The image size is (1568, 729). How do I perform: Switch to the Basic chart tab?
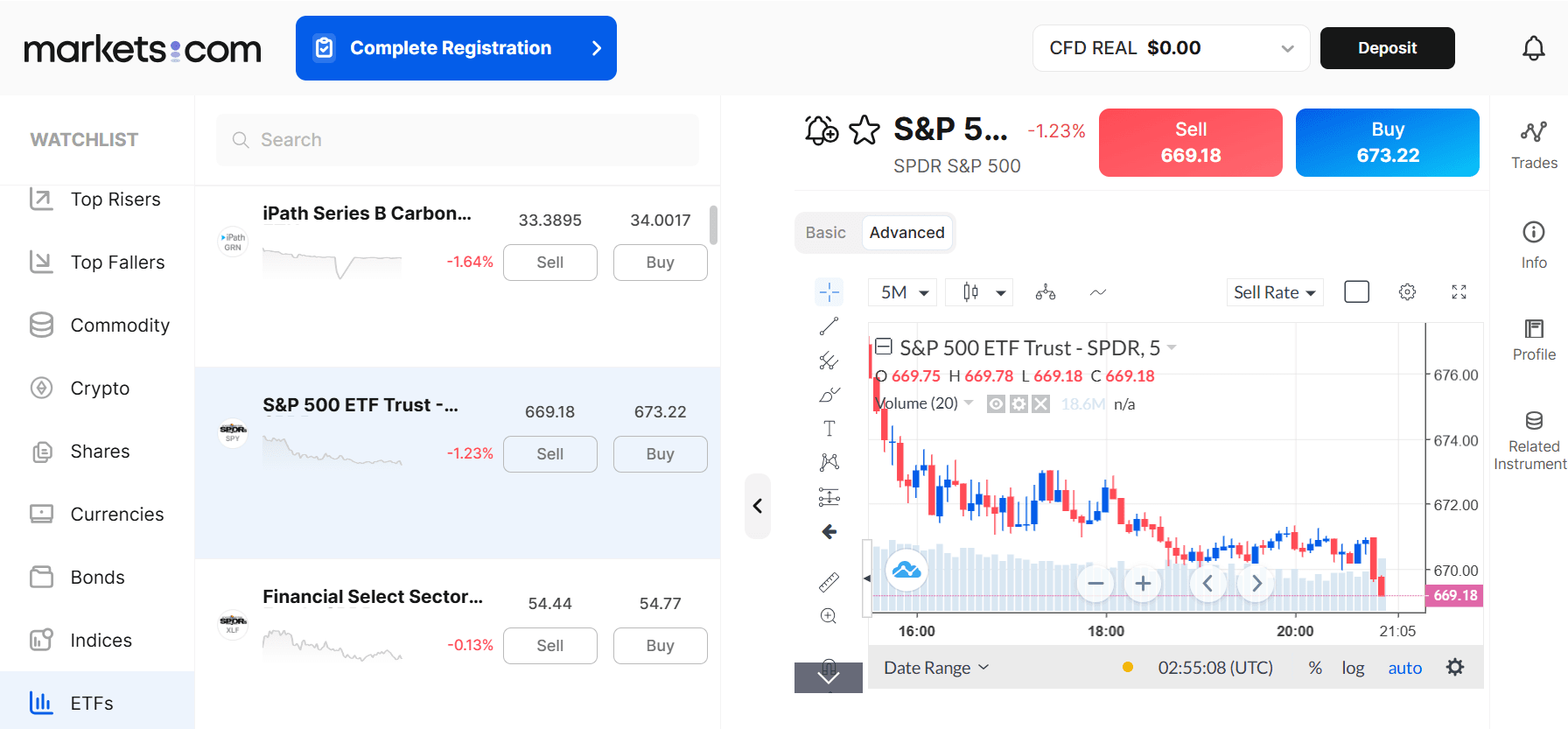(x=825, y=232)
